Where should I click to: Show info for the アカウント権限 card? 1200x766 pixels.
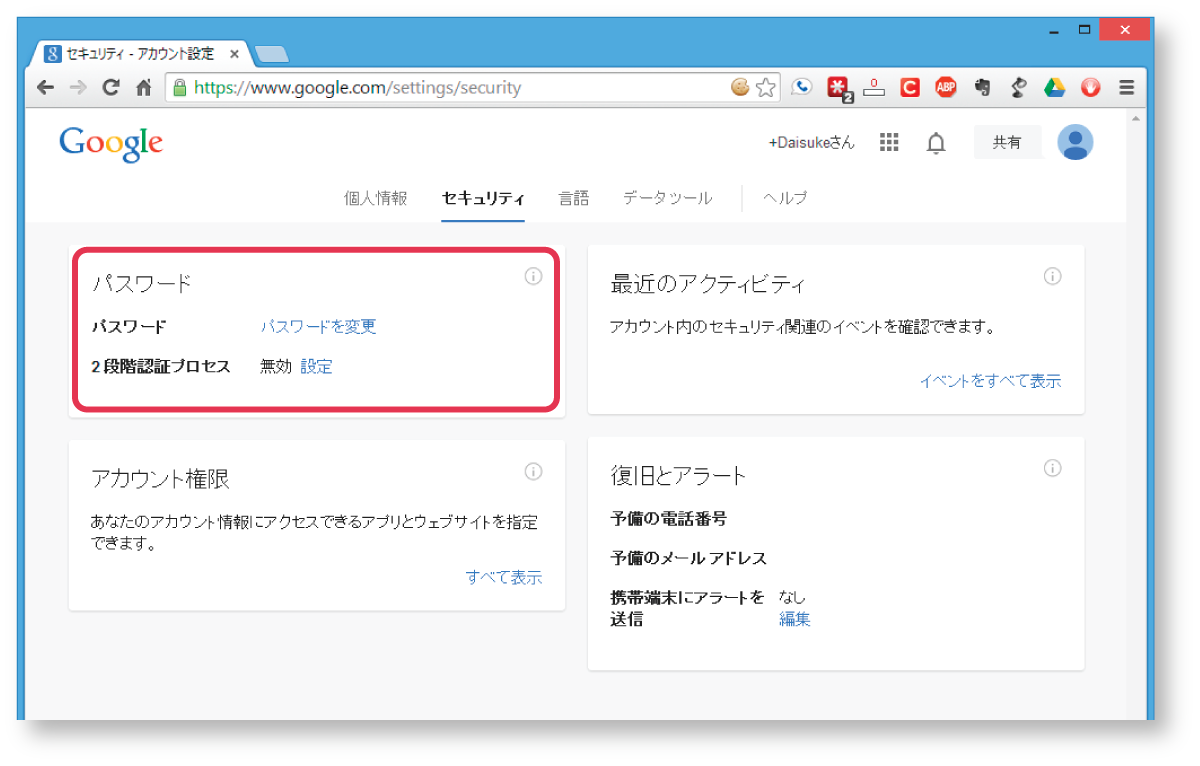(x=533, y=471)
